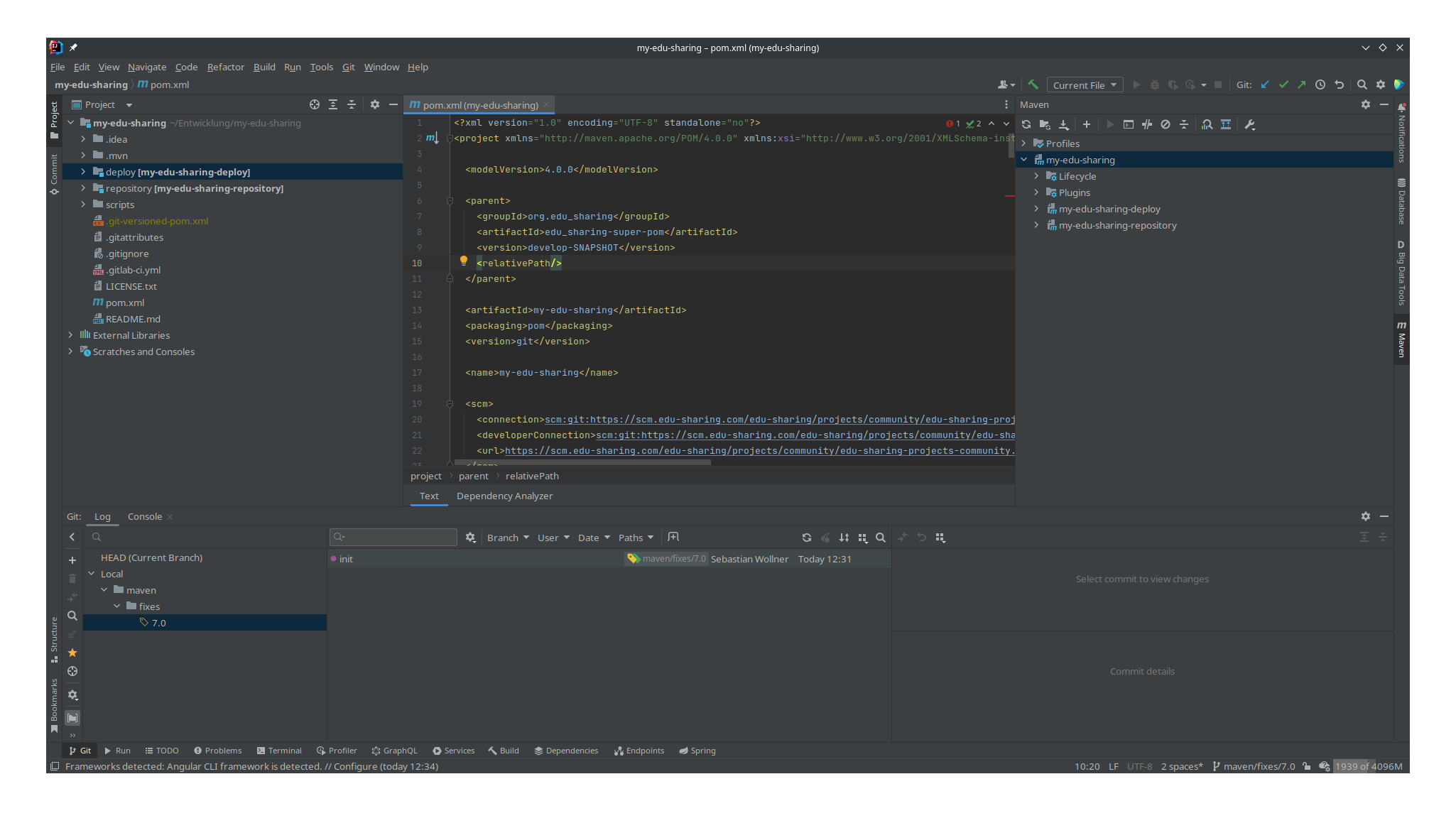Switch to Dependency Analyzer tab
This screenshot has width=1456, height=828.
pyautogui.click(x=504, y=496)
